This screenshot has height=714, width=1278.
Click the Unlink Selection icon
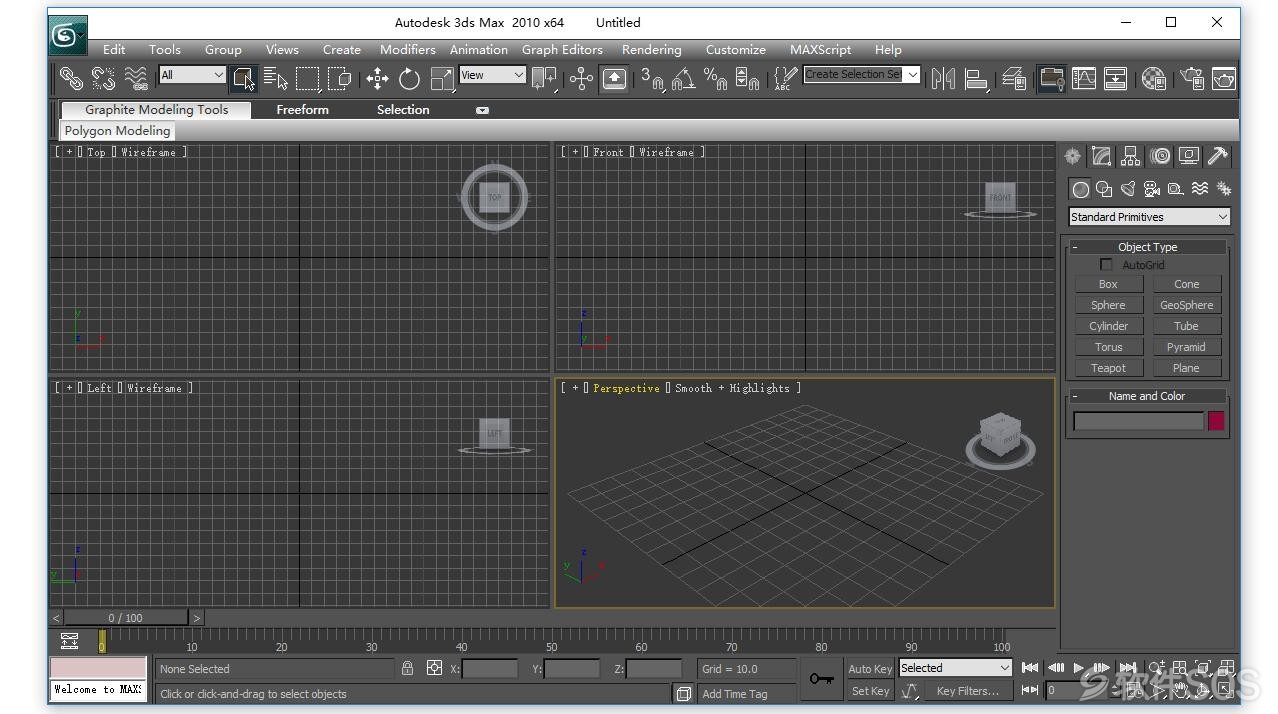click(x=103, y=78)
